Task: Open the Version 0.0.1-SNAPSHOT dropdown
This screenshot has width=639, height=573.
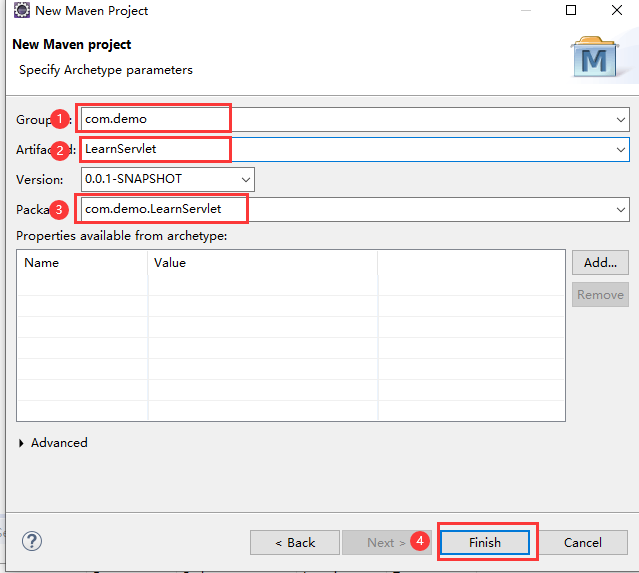Action: [x=246, y=179]
